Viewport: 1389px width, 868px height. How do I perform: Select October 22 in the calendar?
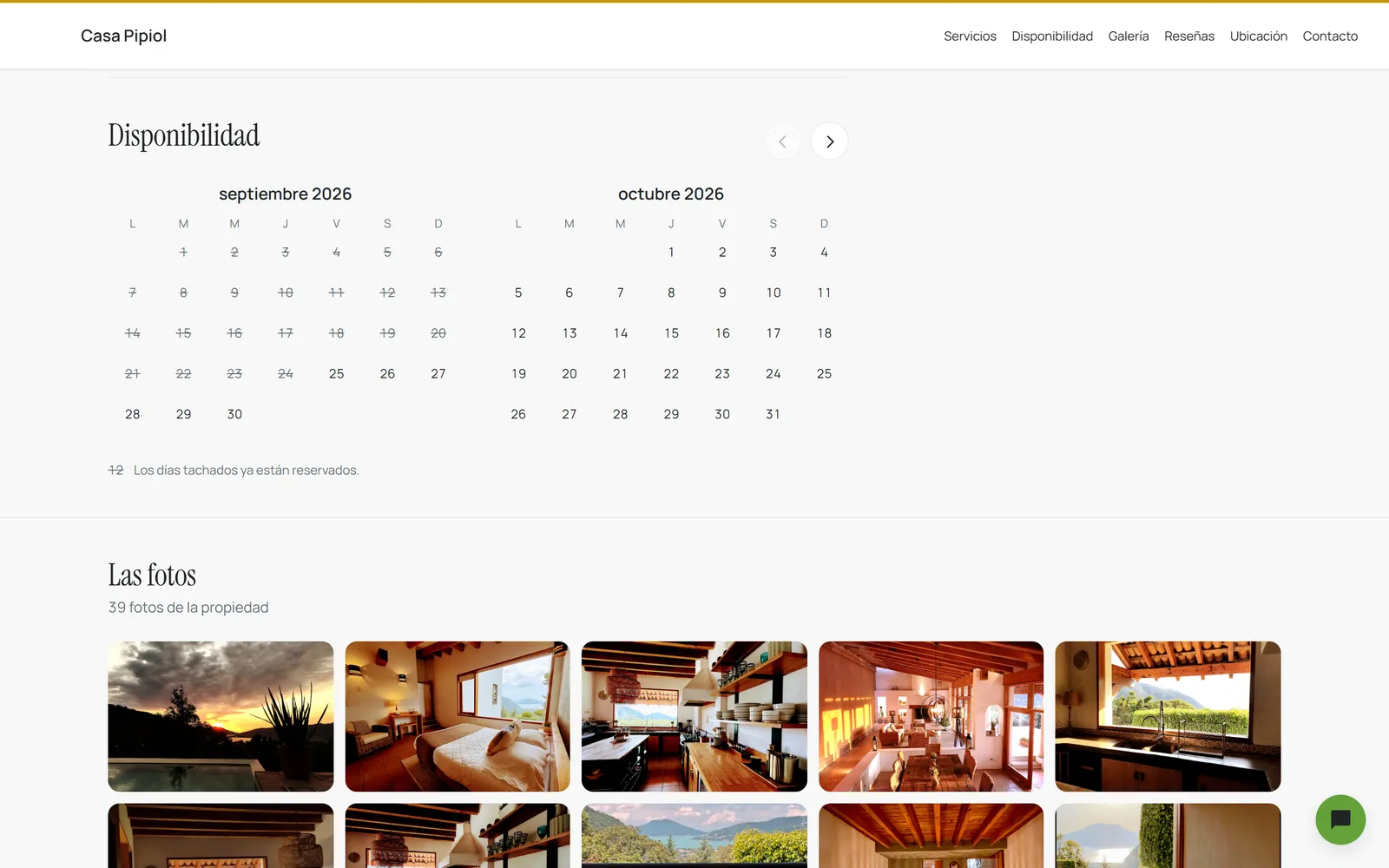click(x=671, y=374)
